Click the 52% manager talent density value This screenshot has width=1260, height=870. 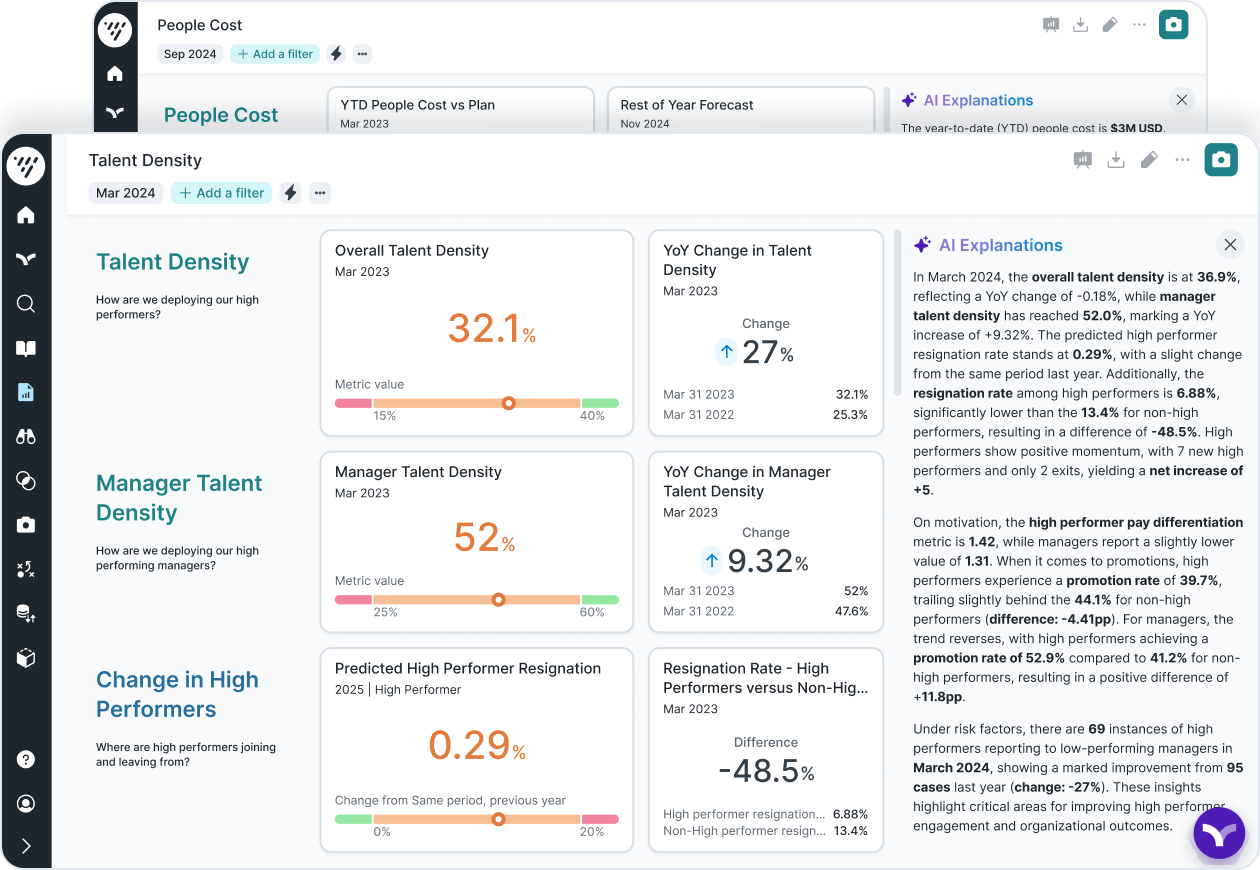[484, 538]
